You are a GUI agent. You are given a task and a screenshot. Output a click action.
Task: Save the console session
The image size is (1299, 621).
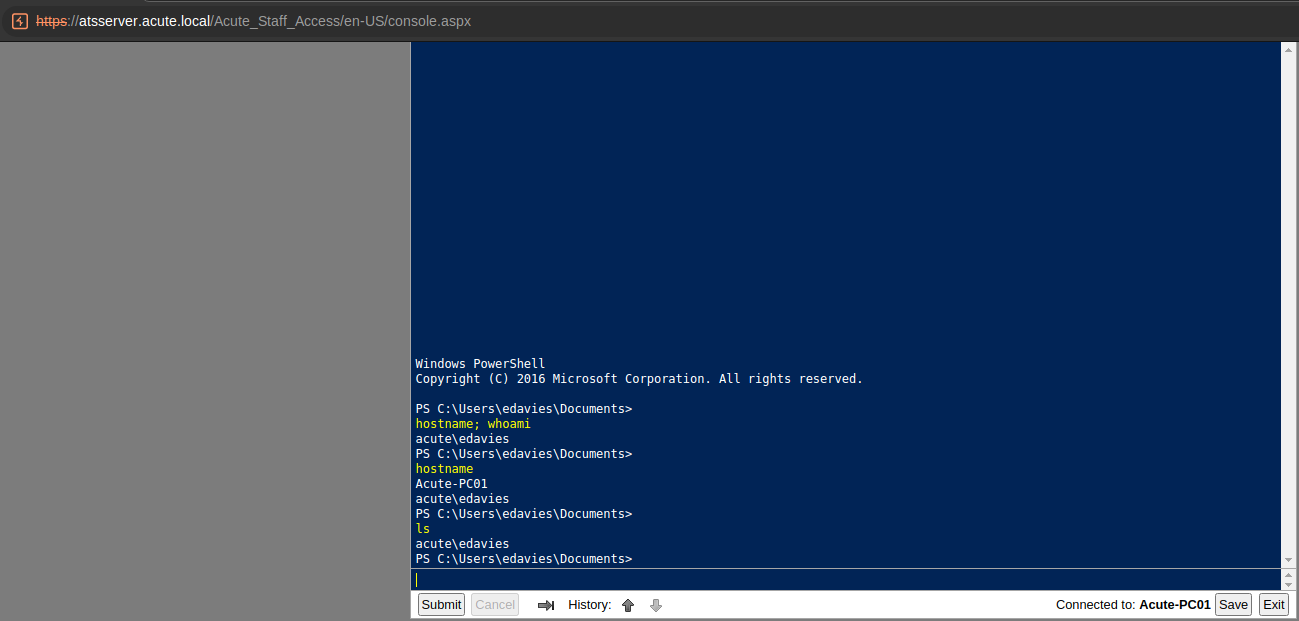click(1233, 605)
